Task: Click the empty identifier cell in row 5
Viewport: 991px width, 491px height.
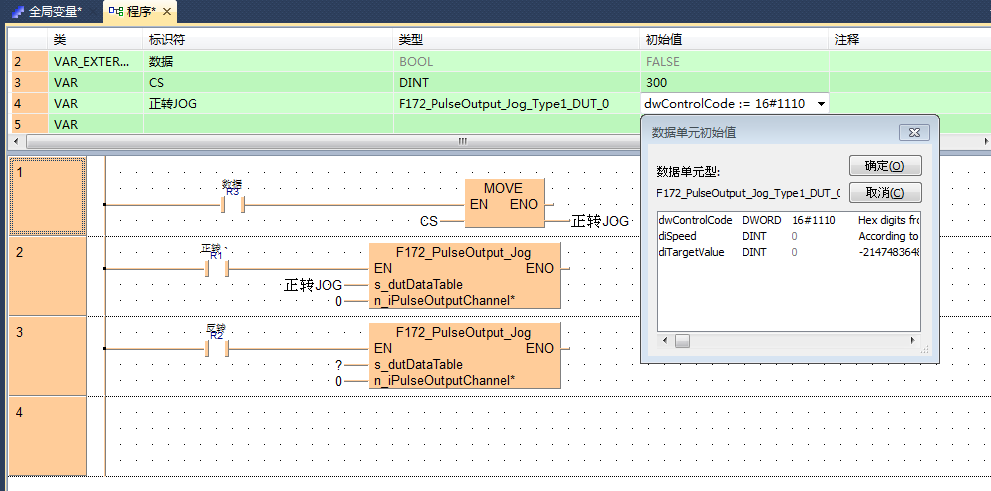Action: click(x=267, y=125)
